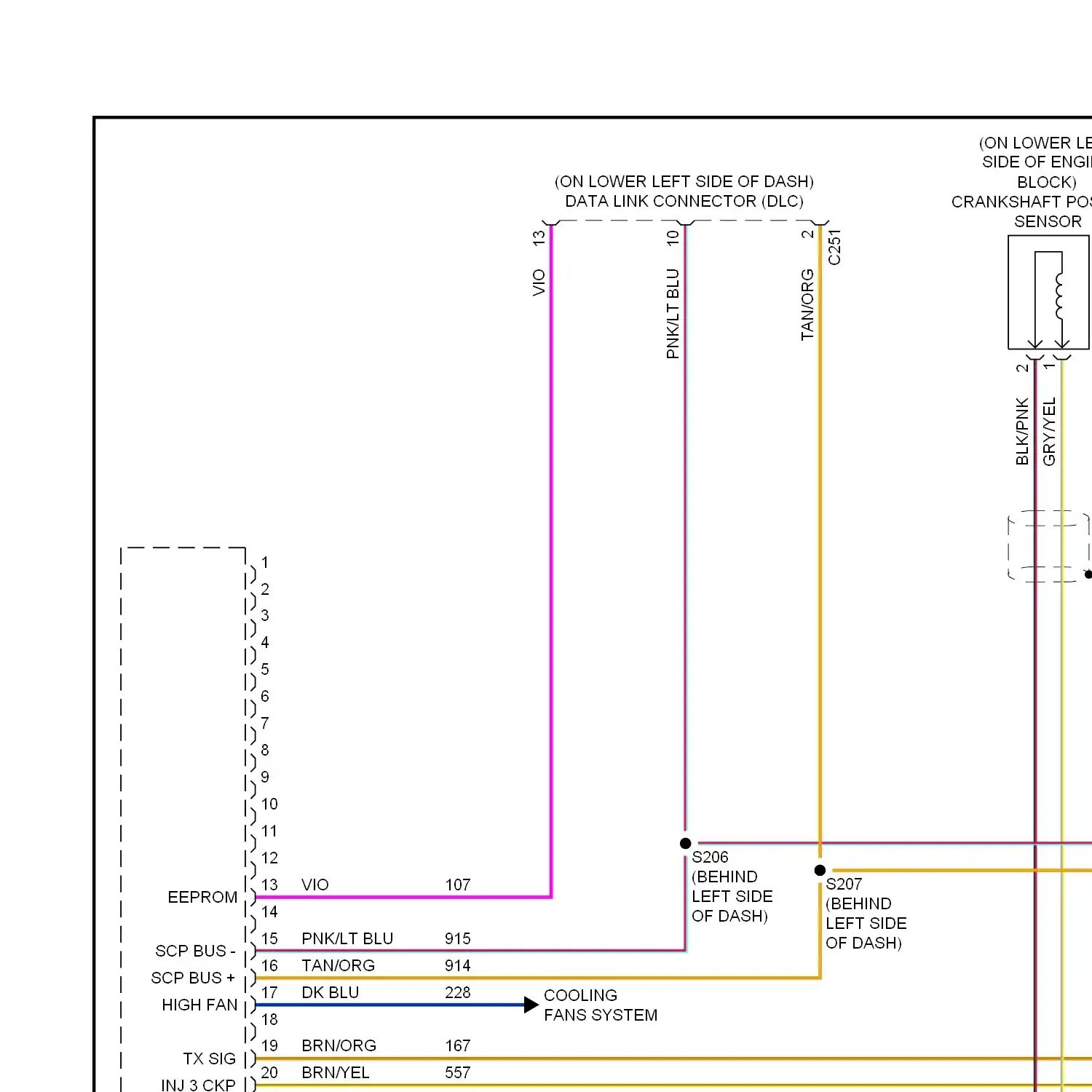Click the DATA LINK CONNECTOR (DLC) title
The image size is (1092, 1092).
tap(684, 201)
